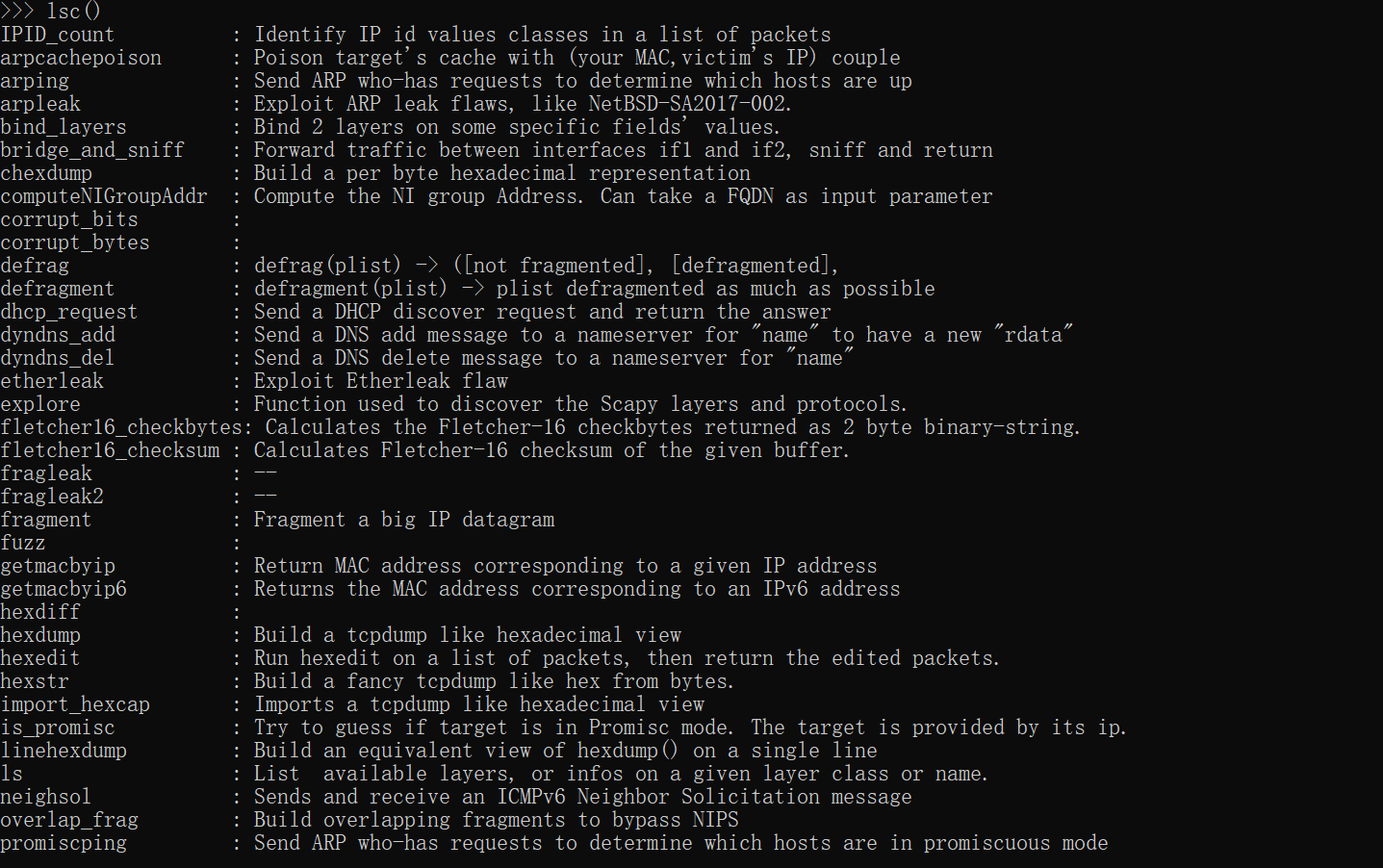Click the fletcher16_checkbytes entry
This screenshot has height=868, width=1383.
click(121, 427)
